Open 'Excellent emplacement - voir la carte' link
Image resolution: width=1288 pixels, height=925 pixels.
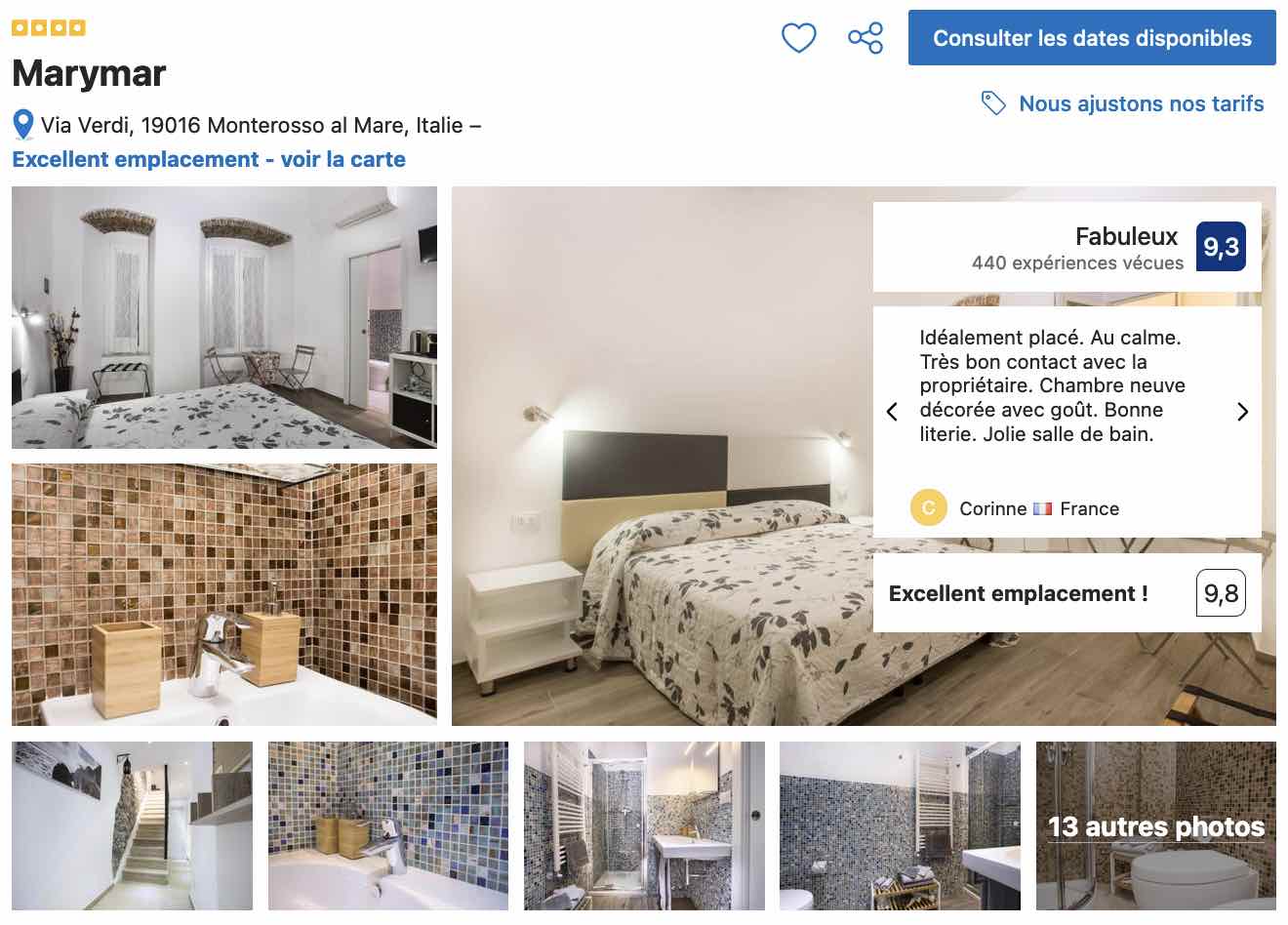(209, 159)
